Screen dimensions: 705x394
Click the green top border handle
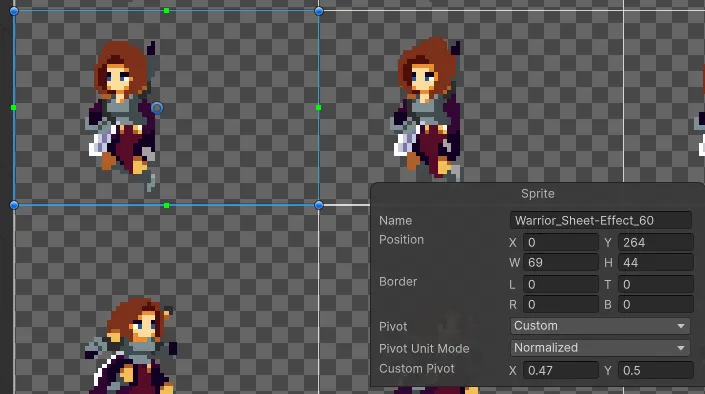[x=166, y=10]
